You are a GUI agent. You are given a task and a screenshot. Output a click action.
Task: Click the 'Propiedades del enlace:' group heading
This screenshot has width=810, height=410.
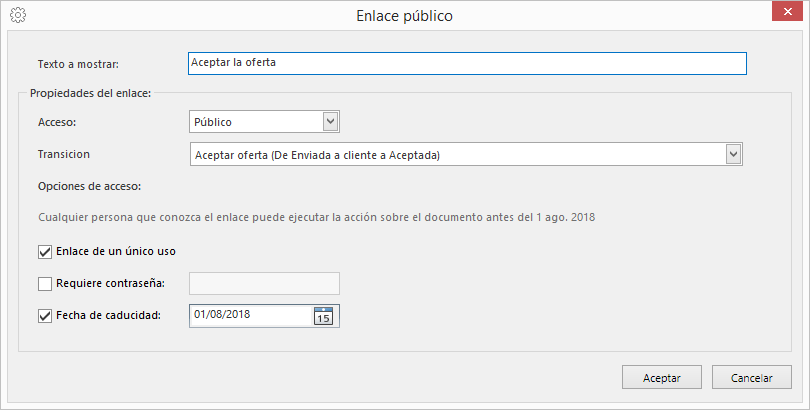pyautogui.click(x=90, y=93)
